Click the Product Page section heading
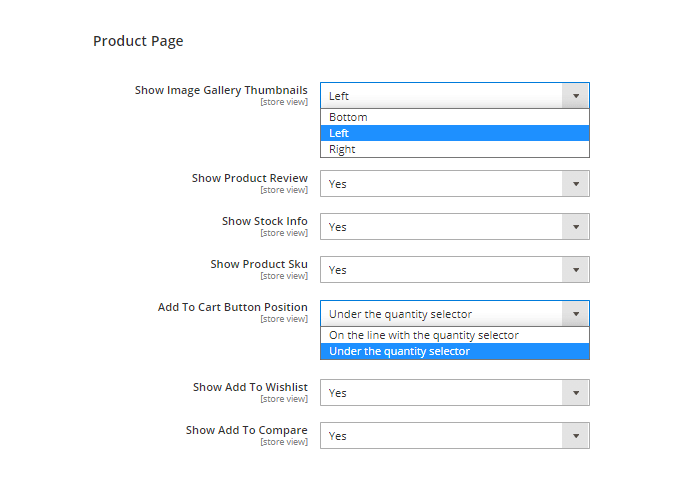 coord(138,41)
